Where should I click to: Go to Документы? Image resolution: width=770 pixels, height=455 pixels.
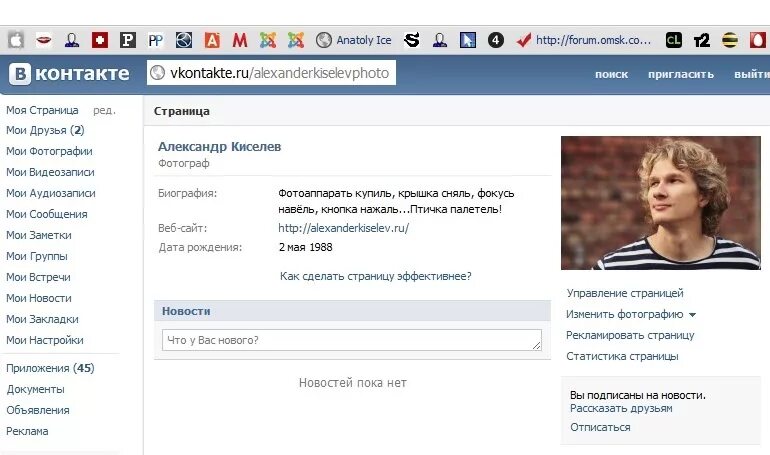point(35,389)
